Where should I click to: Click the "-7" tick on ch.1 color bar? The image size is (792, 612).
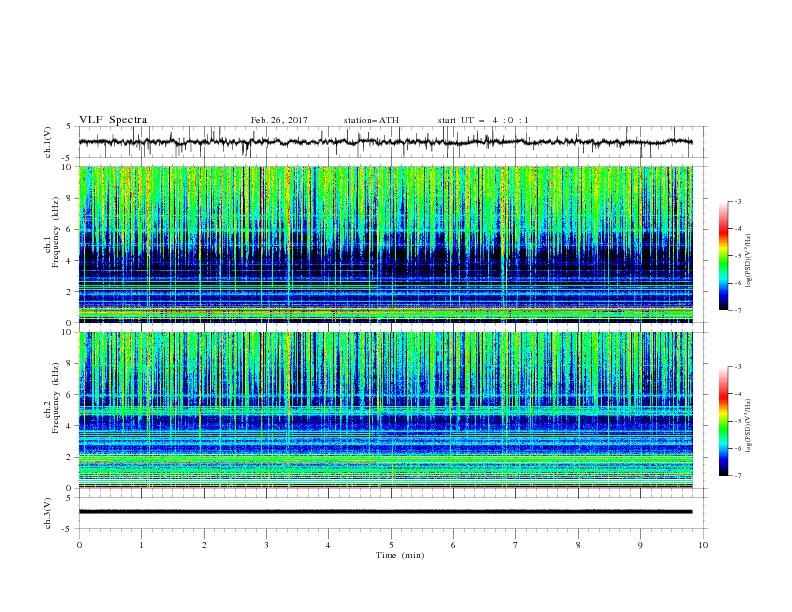[x=737, y=310]
